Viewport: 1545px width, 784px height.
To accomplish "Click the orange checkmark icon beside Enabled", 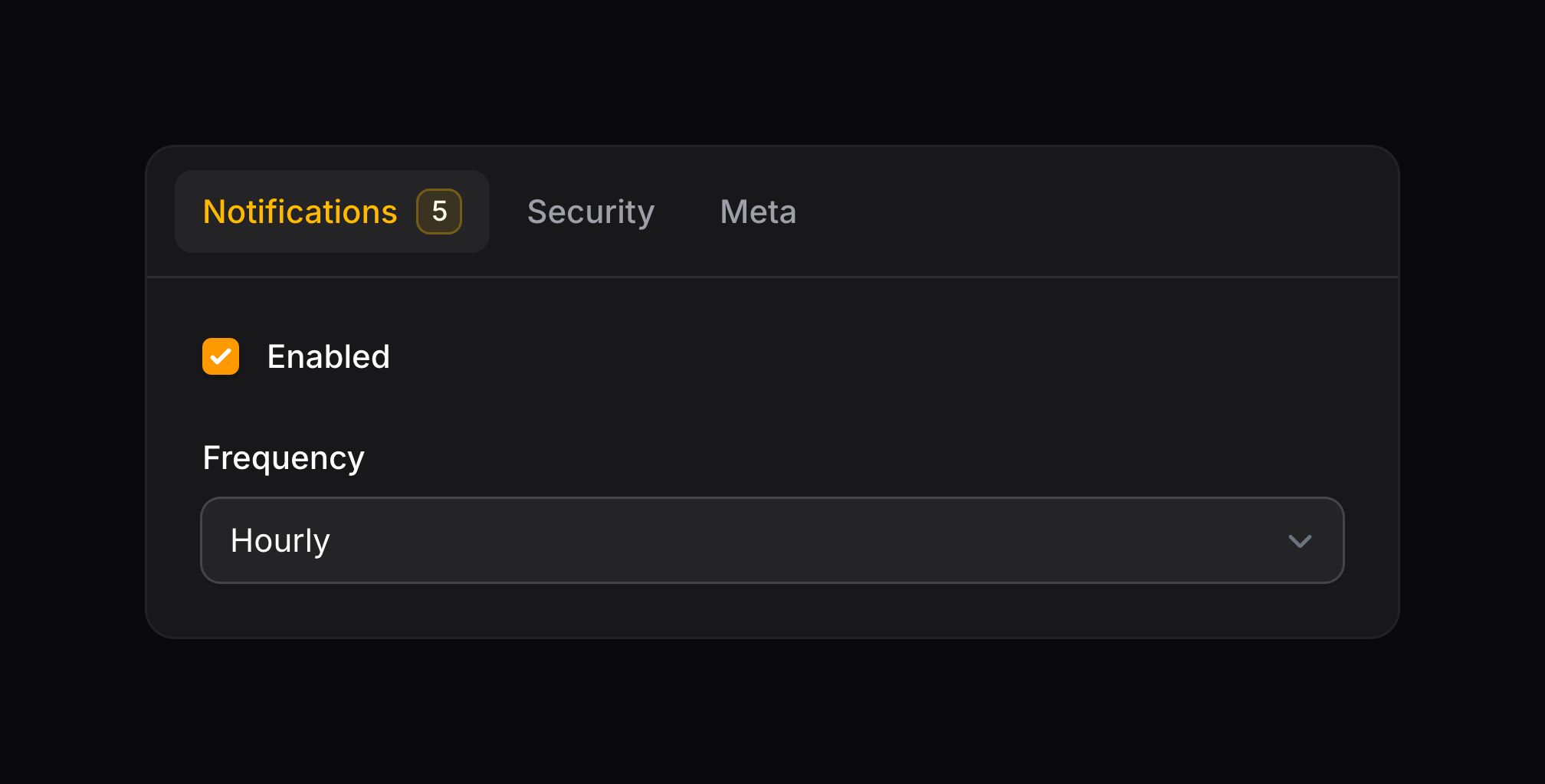I will tap(221, 356).
